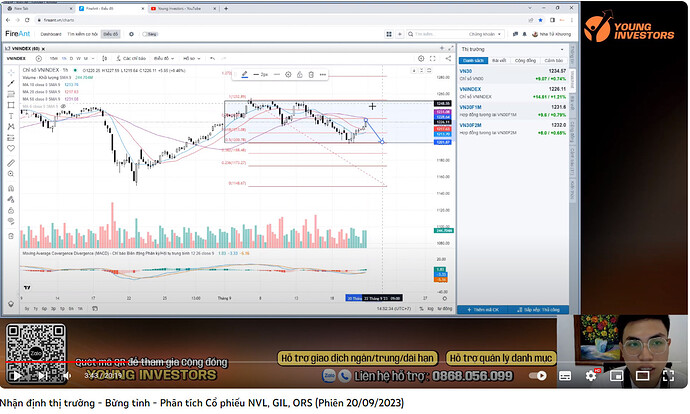Image resolution: width=690 pixels, height=414 pixels.
Task: Open the layout grid icon
Action: point(389,34)
